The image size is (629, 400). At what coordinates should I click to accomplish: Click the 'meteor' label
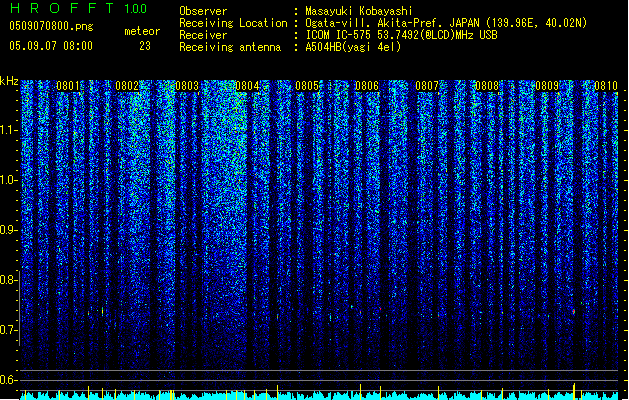pos(142,31)
